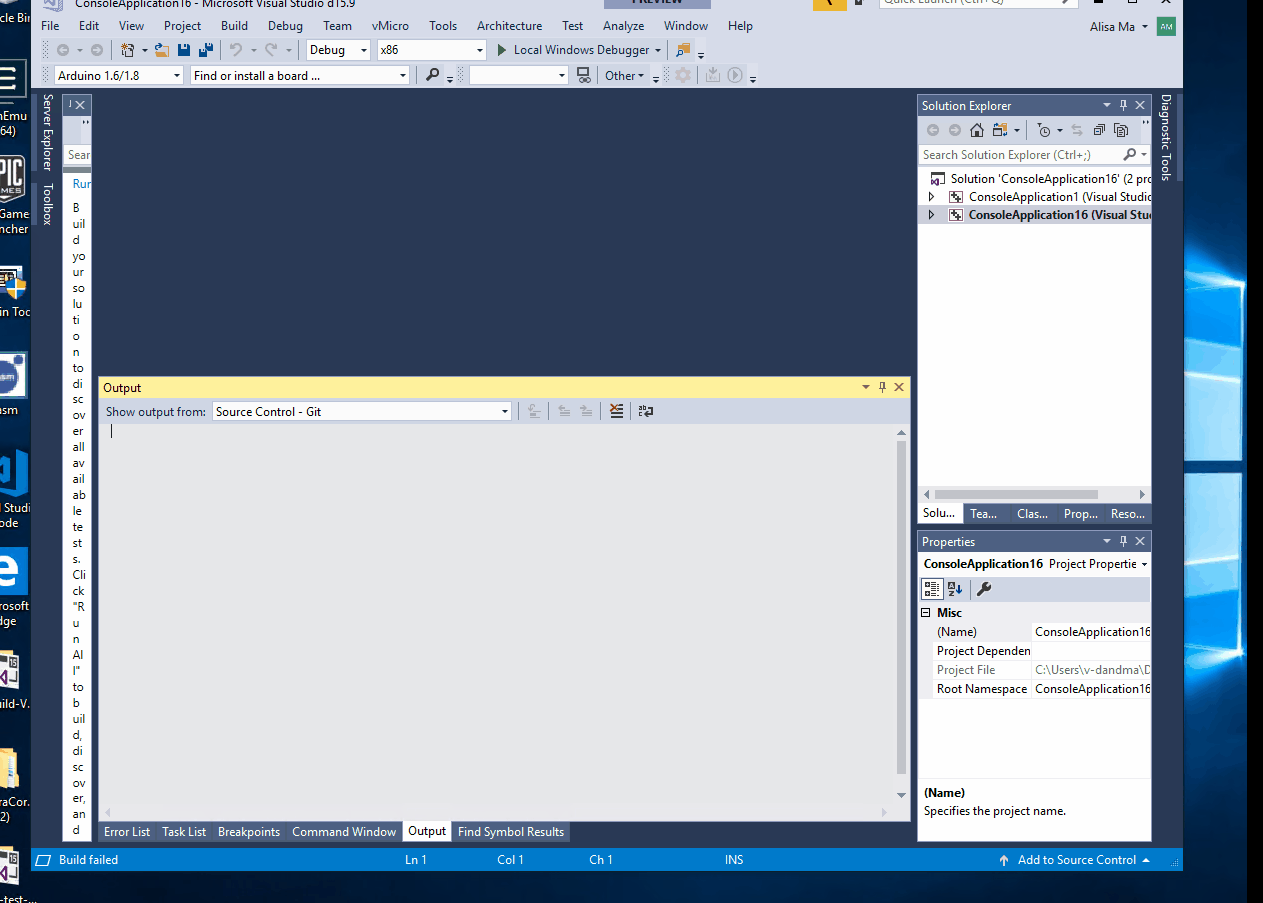The width and height of the screenshot is (1263, 903).
Task: Click the user account AM badge
Action: (1166, 27)
